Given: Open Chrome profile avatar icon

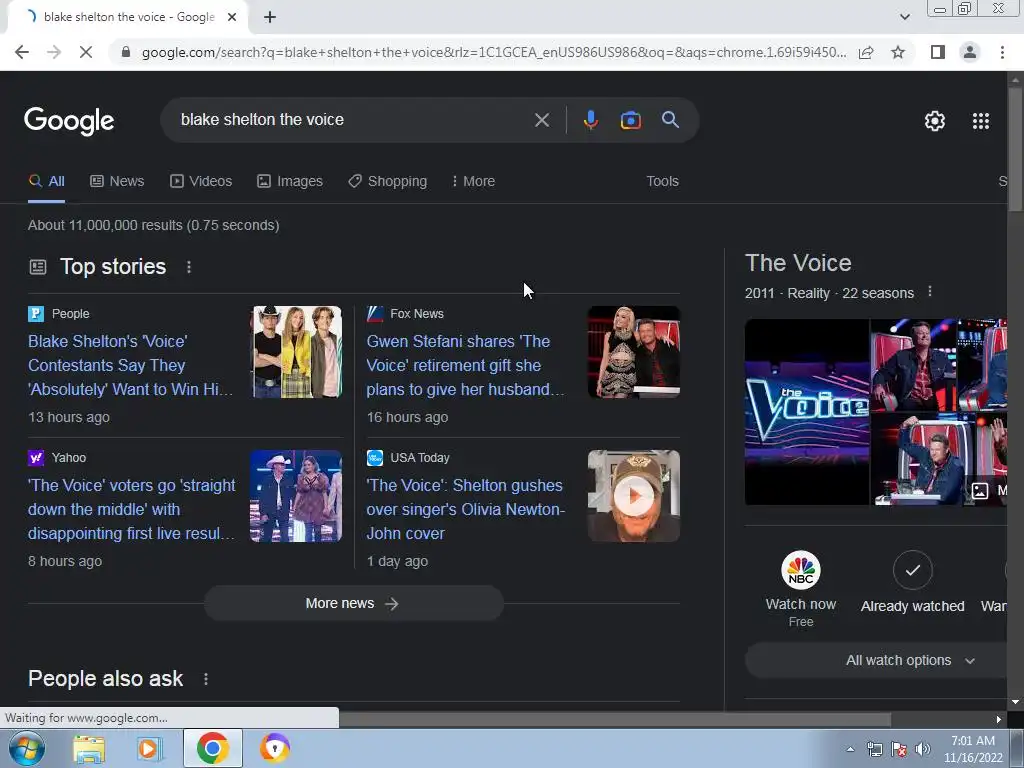Looking at the screenshot, I should click(x=970, y=52).
